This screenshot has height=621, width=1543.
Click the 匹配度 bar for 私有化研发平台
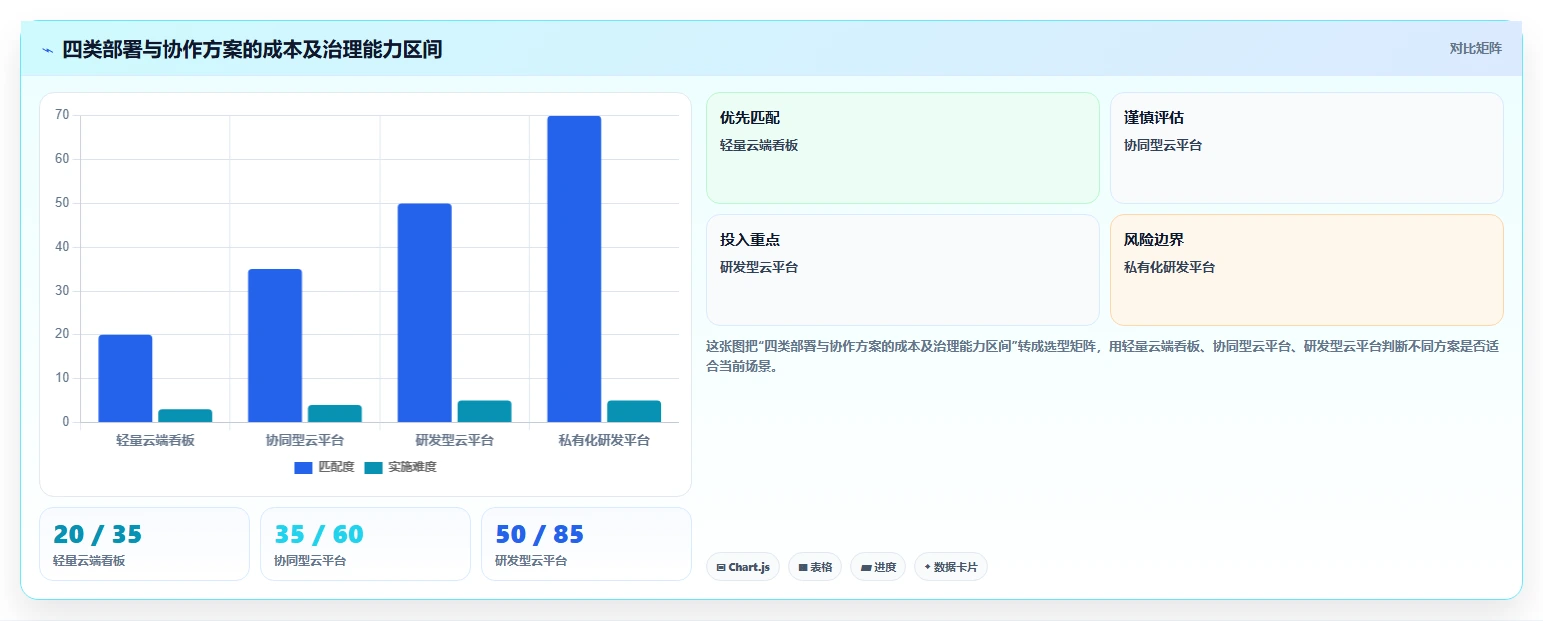[x=574, y=269]
